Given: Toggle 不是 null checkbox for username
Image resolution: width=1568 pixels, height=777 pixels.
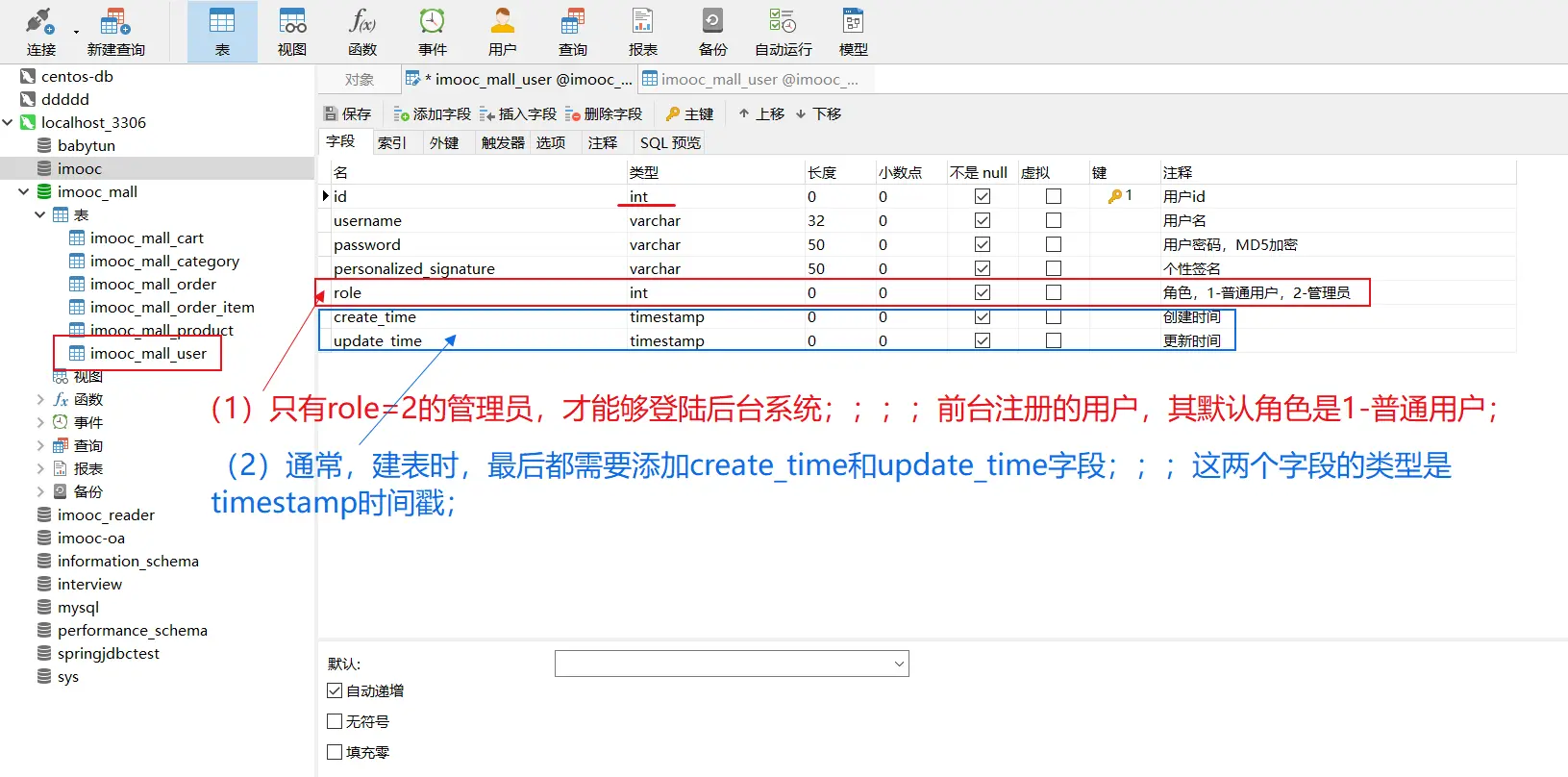Looking at the screenshot, I should pos(983,220).
